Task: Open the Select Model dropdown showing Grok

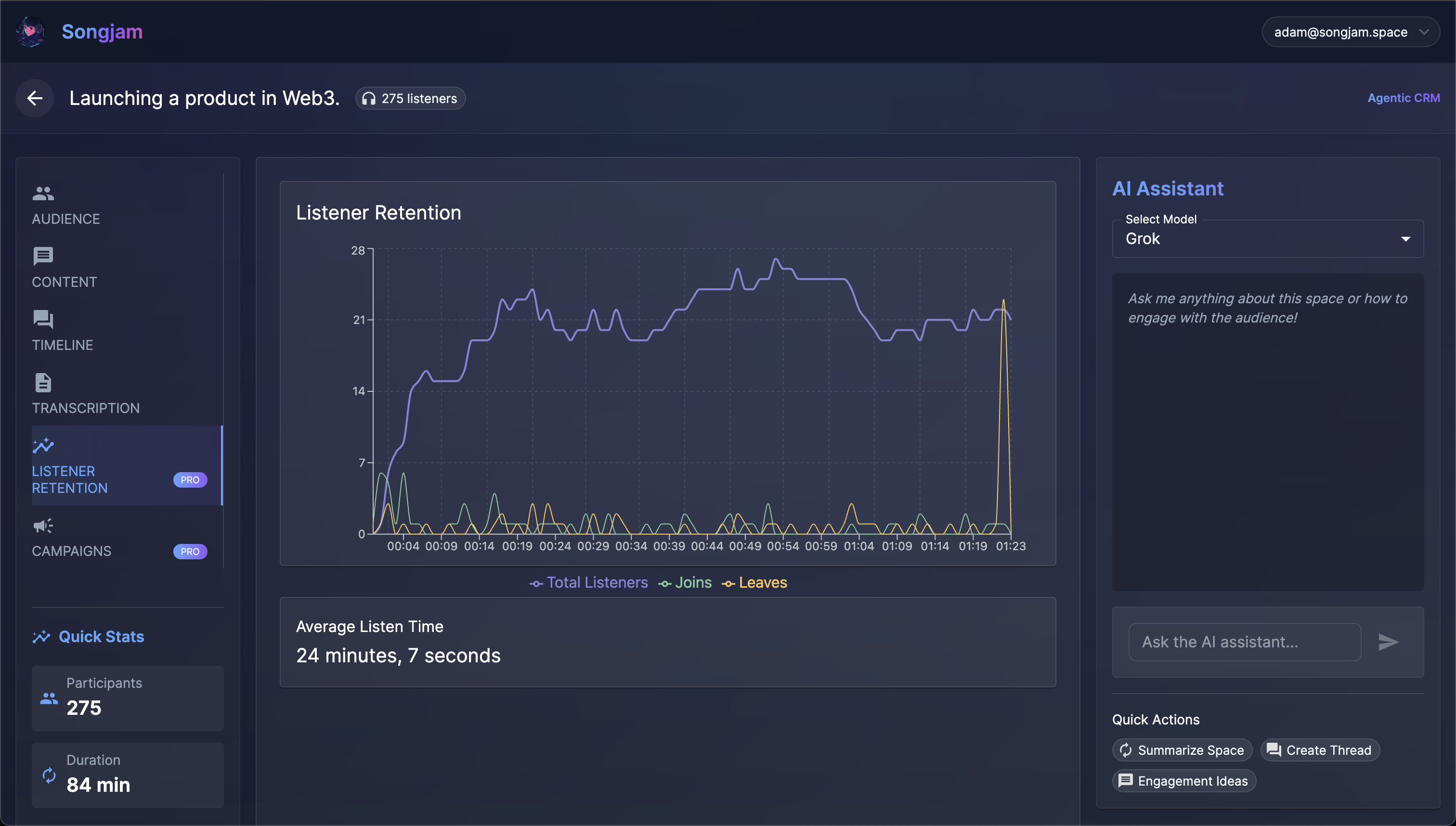Action: 1267,239
